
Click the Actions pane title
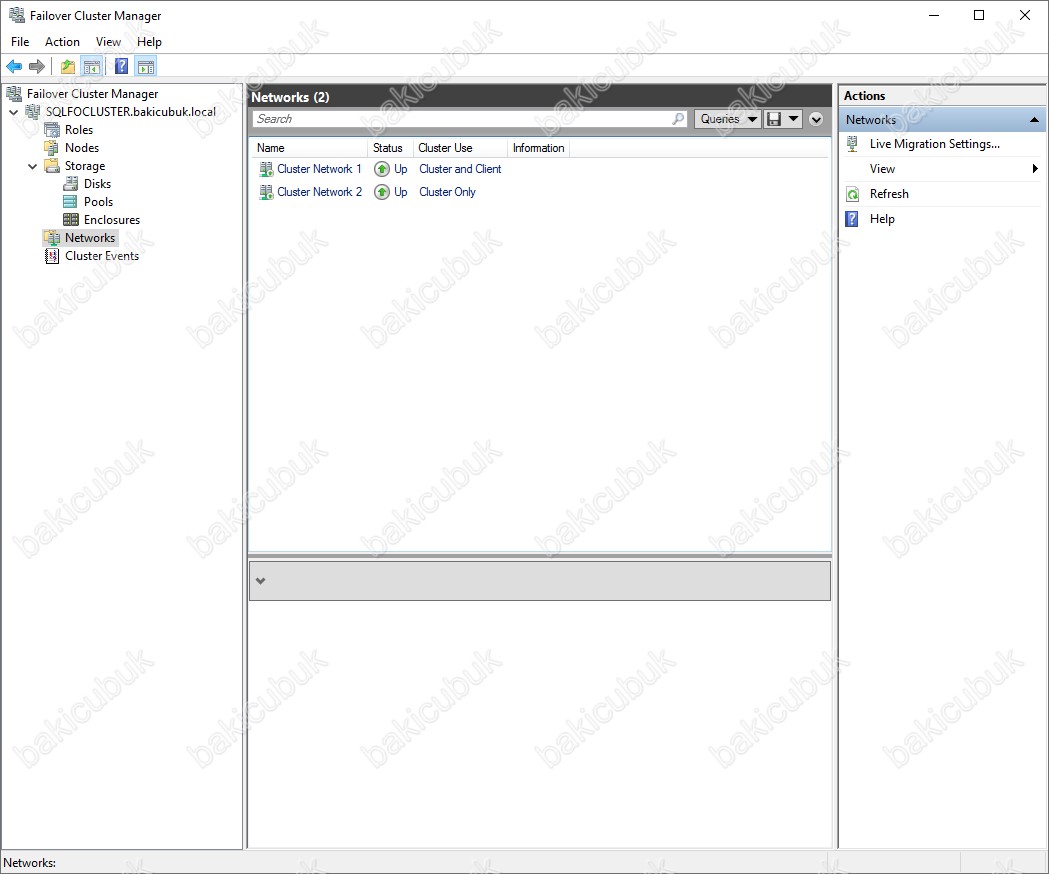pyautogui.click(x=864, y=96)
